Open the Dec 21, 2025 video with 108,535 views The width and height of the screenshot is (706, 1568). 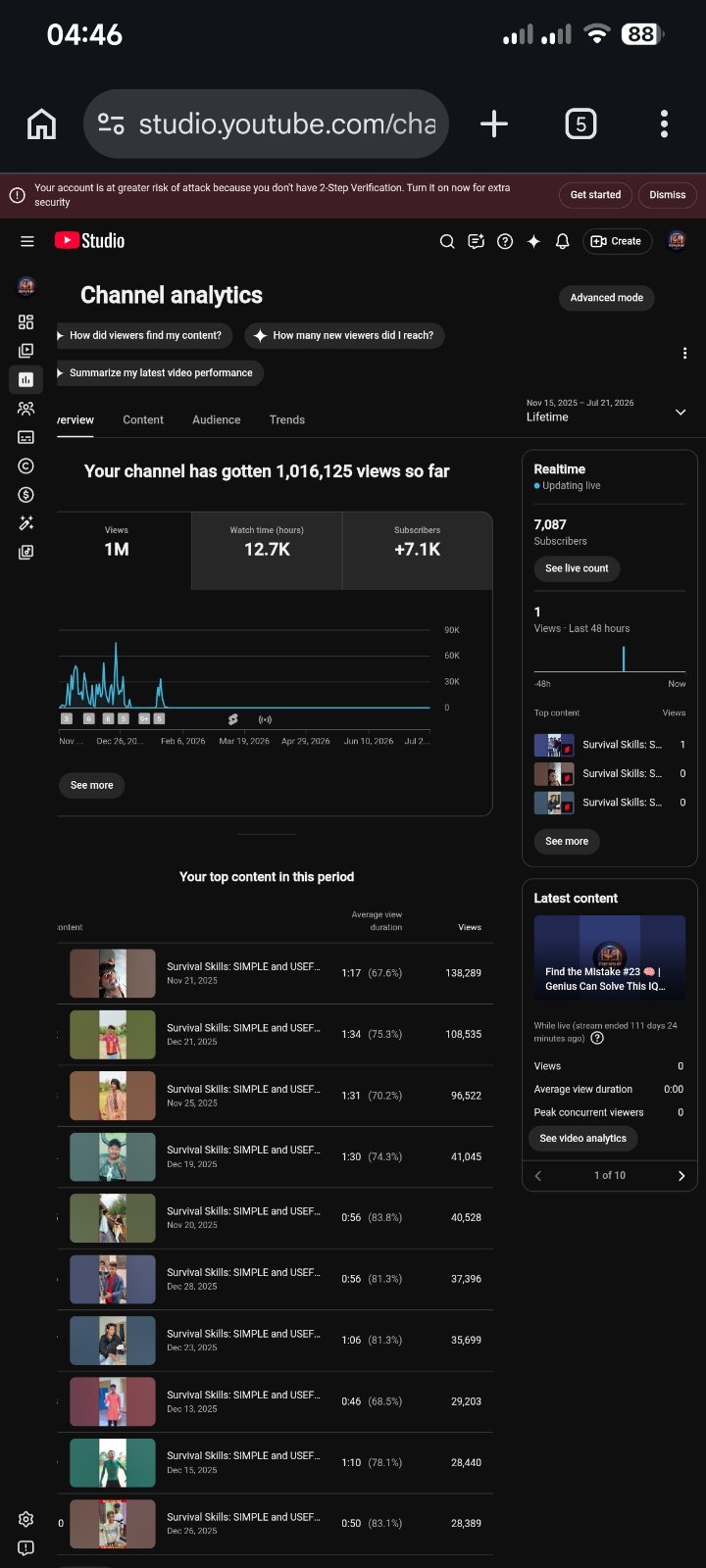click(x=275, y=1034)
